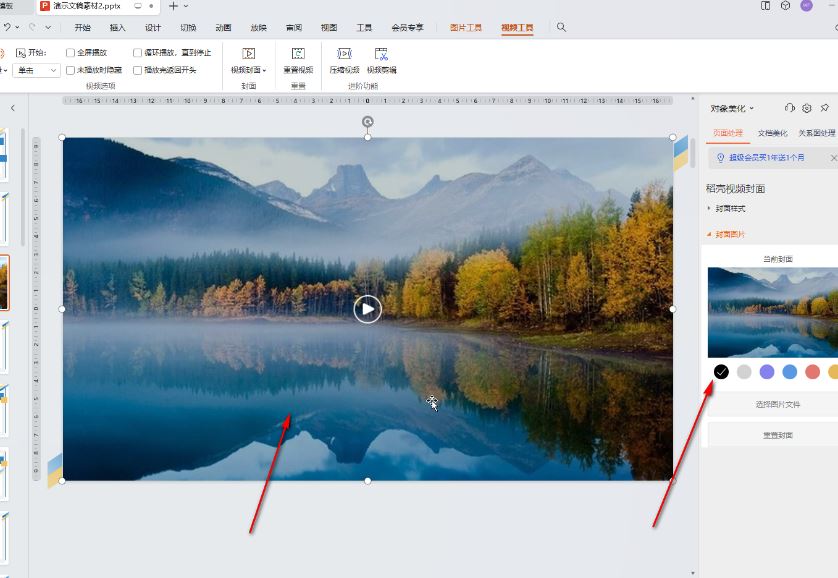Pin the 对象美化 side panel

point(824,108)
